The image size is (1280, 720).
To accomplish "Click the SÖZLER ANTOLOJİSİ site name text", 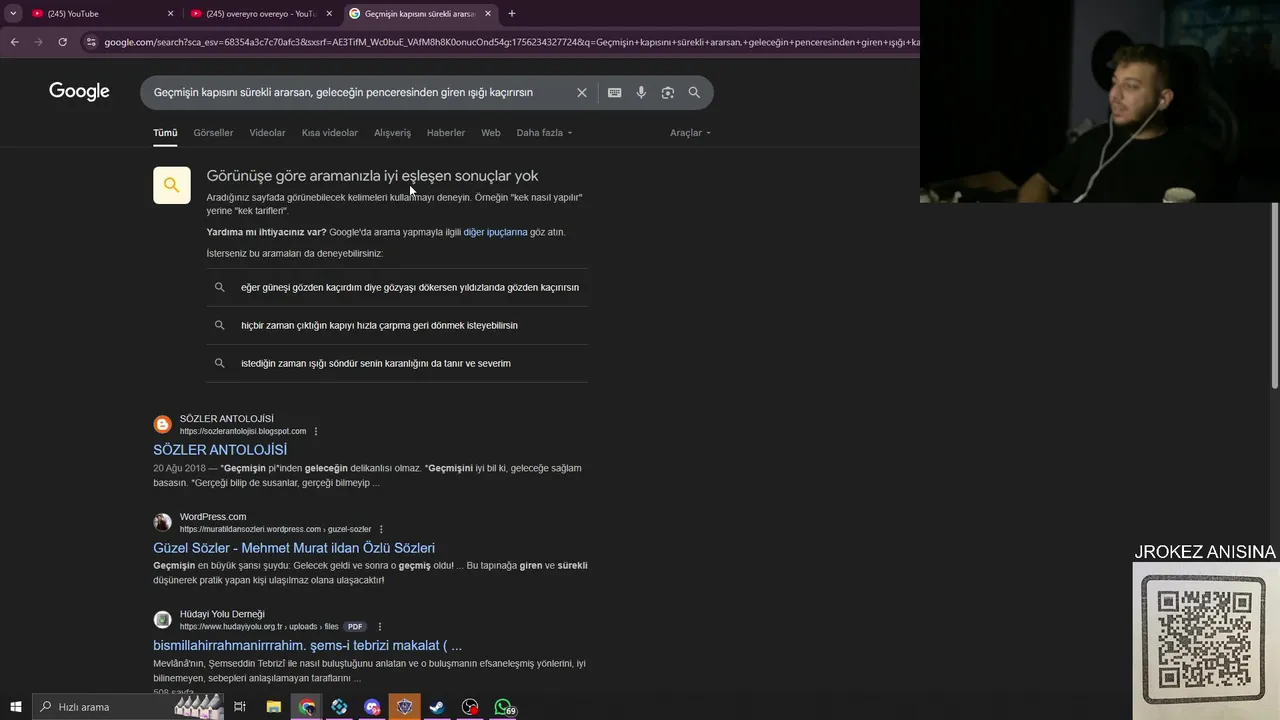I will click(x=227, y=419).
